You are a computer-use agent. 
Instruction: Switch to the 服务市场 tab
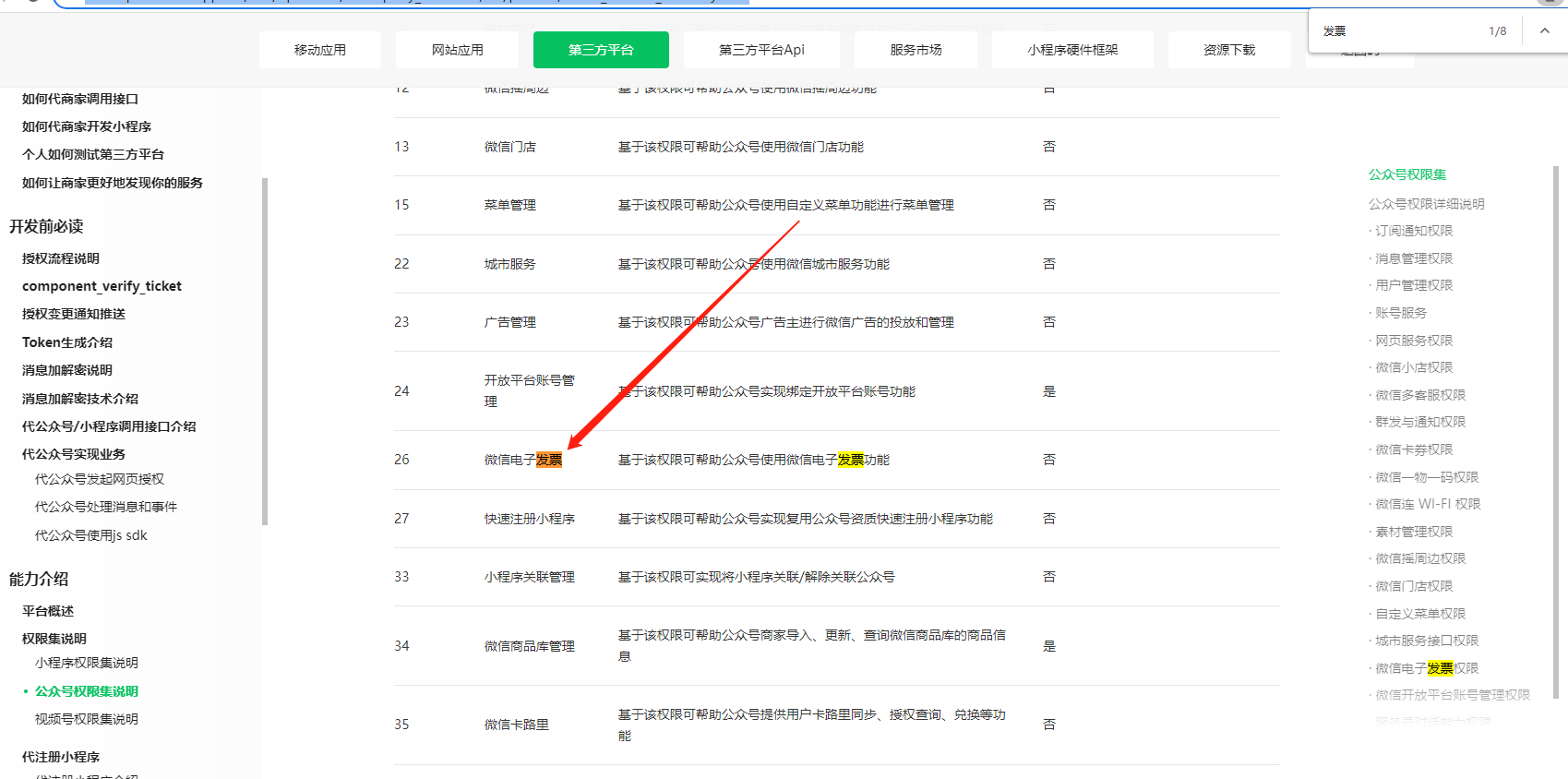click(x=916, y=50)
